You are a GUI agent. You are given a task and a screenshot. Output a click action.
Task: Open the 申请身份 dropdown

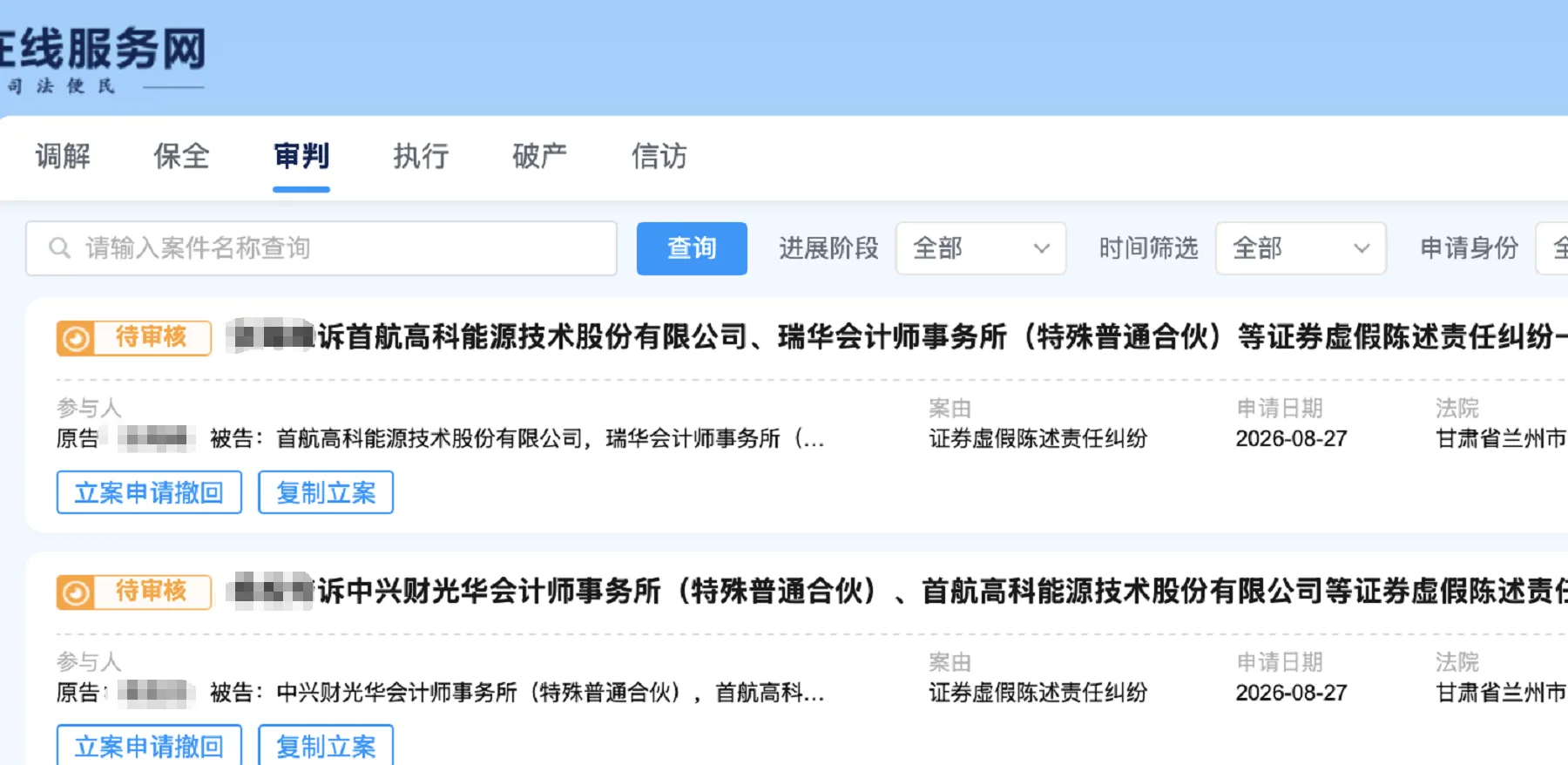coord(1551,248)
